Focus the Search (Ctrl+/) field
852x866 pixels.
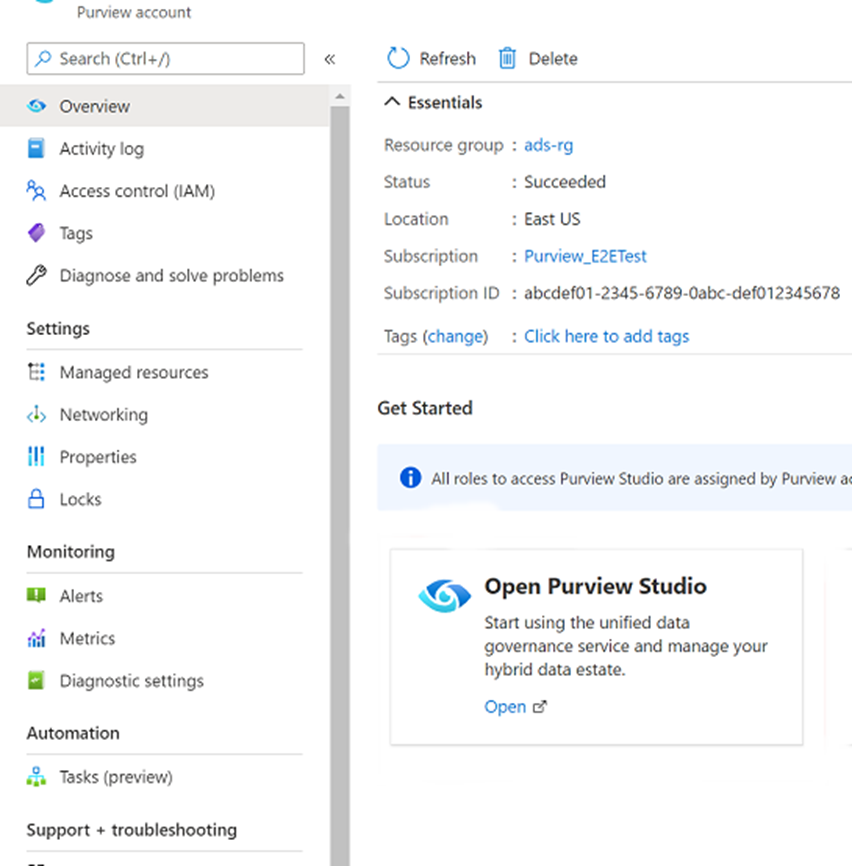pyautogui.click(x=165, y=58)
